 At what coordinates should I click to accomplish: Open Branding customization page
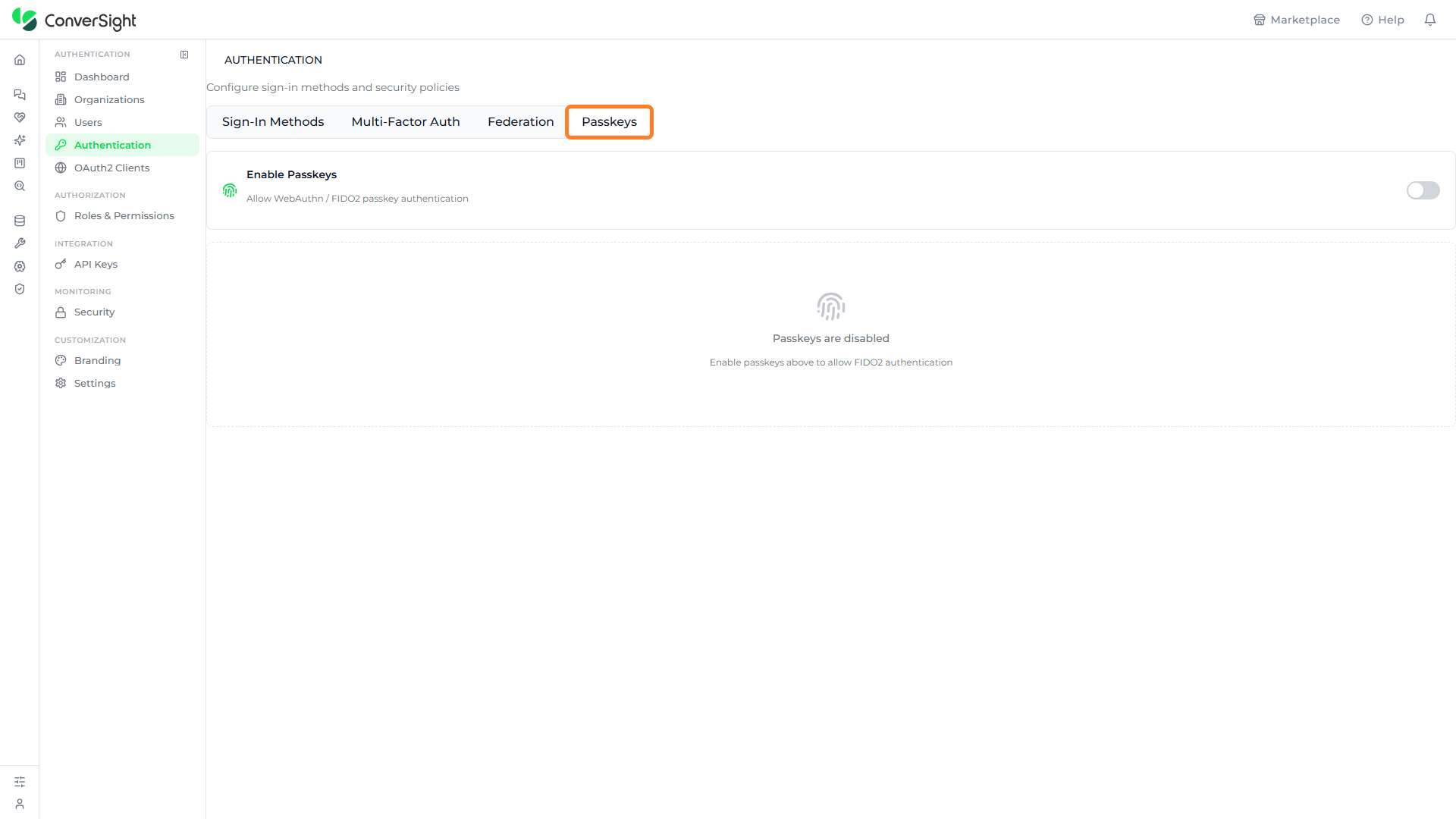(122, 360)
